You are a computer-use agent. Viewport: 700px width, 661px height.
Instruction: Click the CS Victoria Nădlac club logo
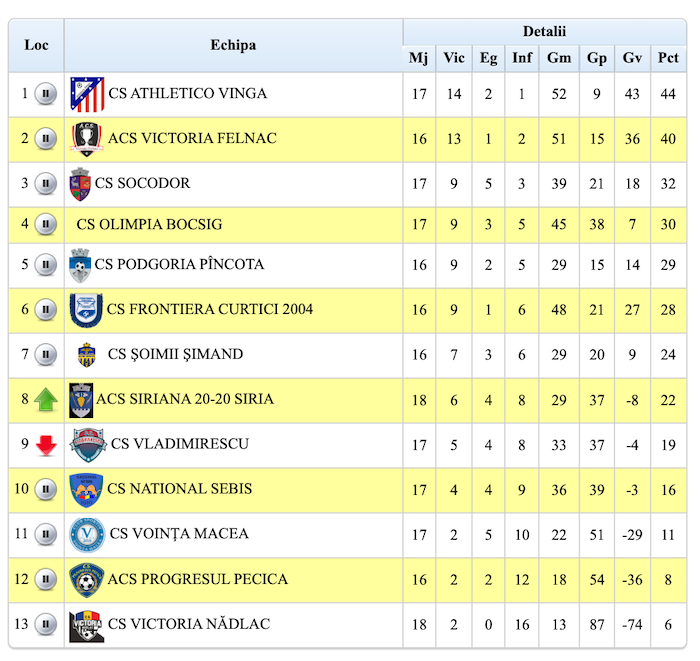(x=87, y=625)
